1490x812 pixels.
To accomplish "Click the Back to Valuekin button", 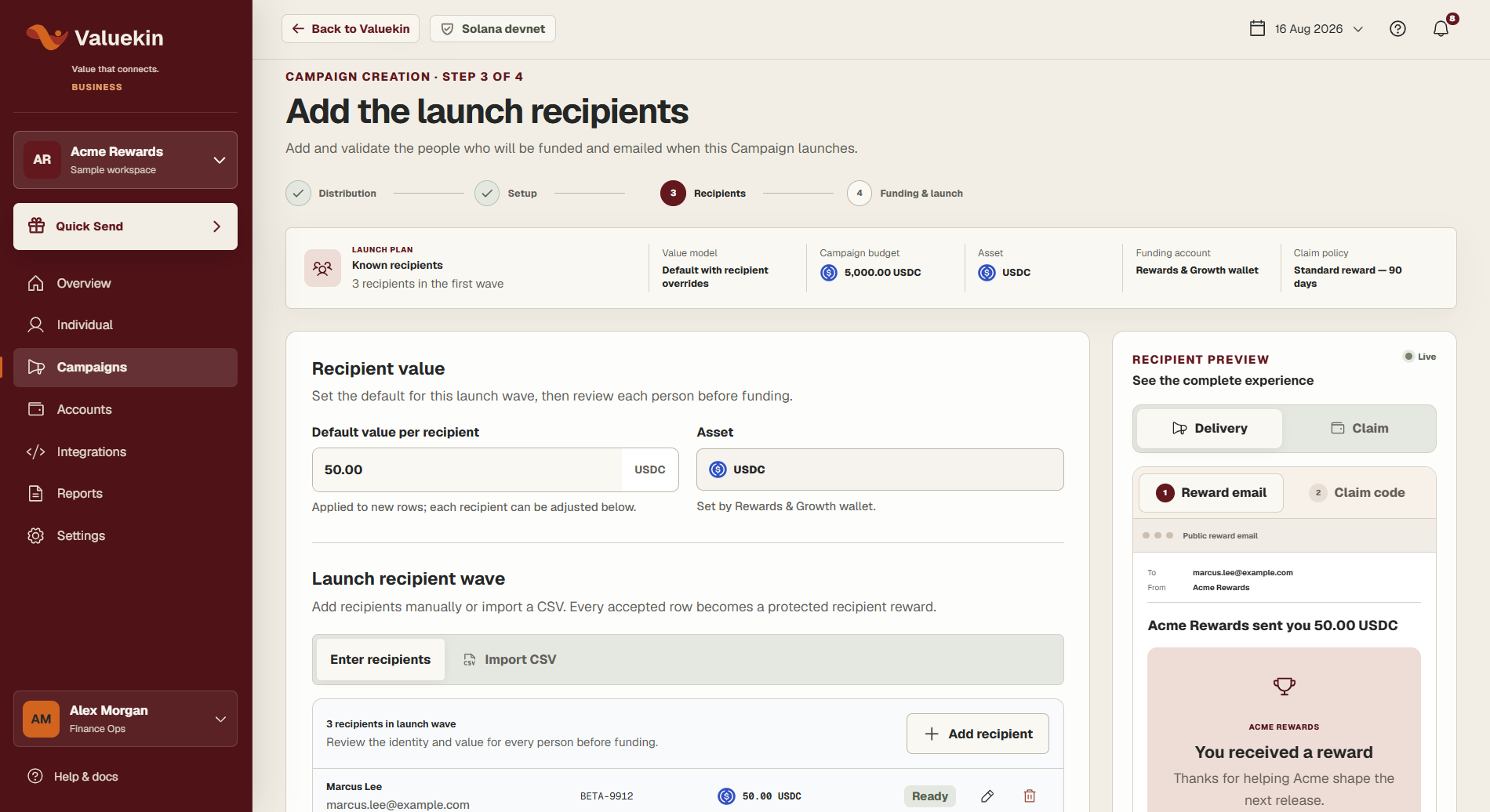I will click(351, 29).
